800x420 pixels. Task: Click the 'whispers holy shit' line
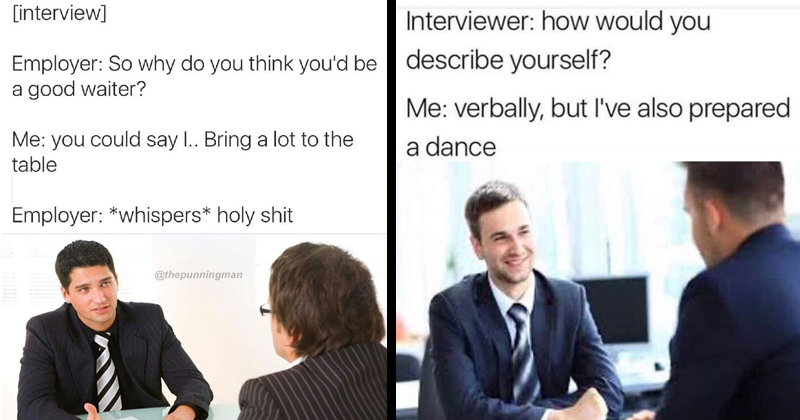152,215
